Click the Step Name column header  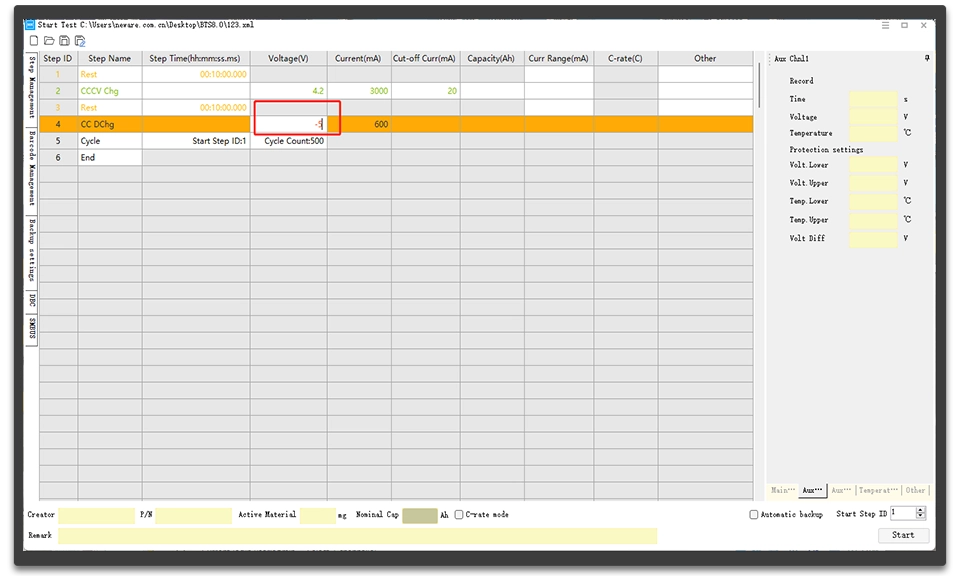point(110,58)
